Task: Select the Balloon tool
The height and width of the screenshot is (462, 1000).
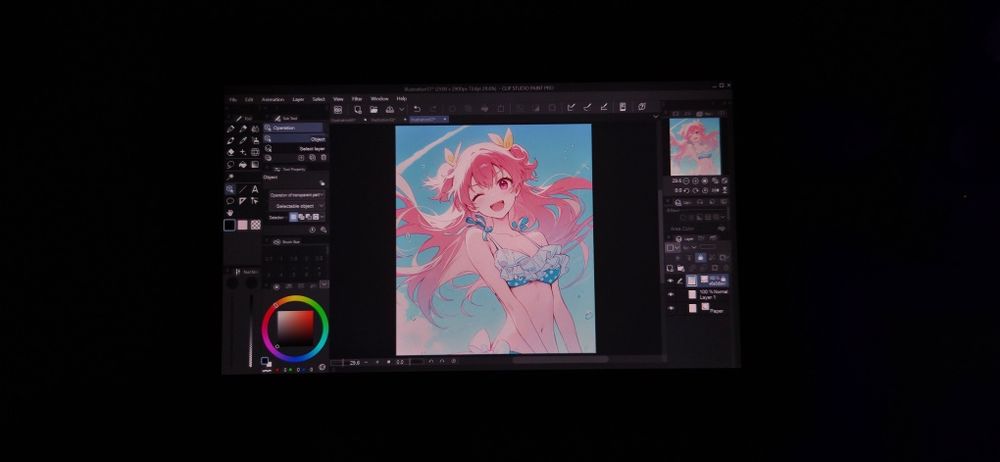Action: pyautogui.click(x=230, y=201)
